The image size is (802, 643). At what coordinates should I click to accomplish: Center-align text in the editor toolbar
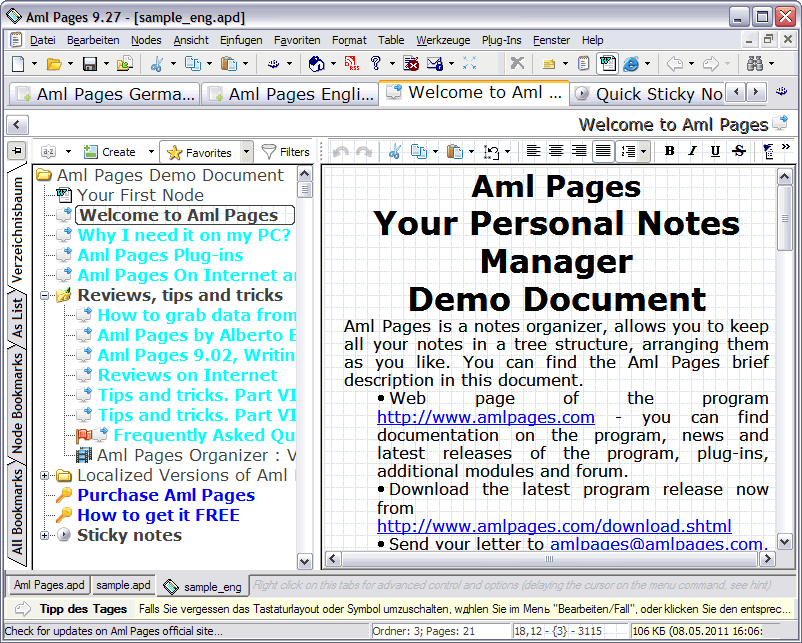coord(556,151)
